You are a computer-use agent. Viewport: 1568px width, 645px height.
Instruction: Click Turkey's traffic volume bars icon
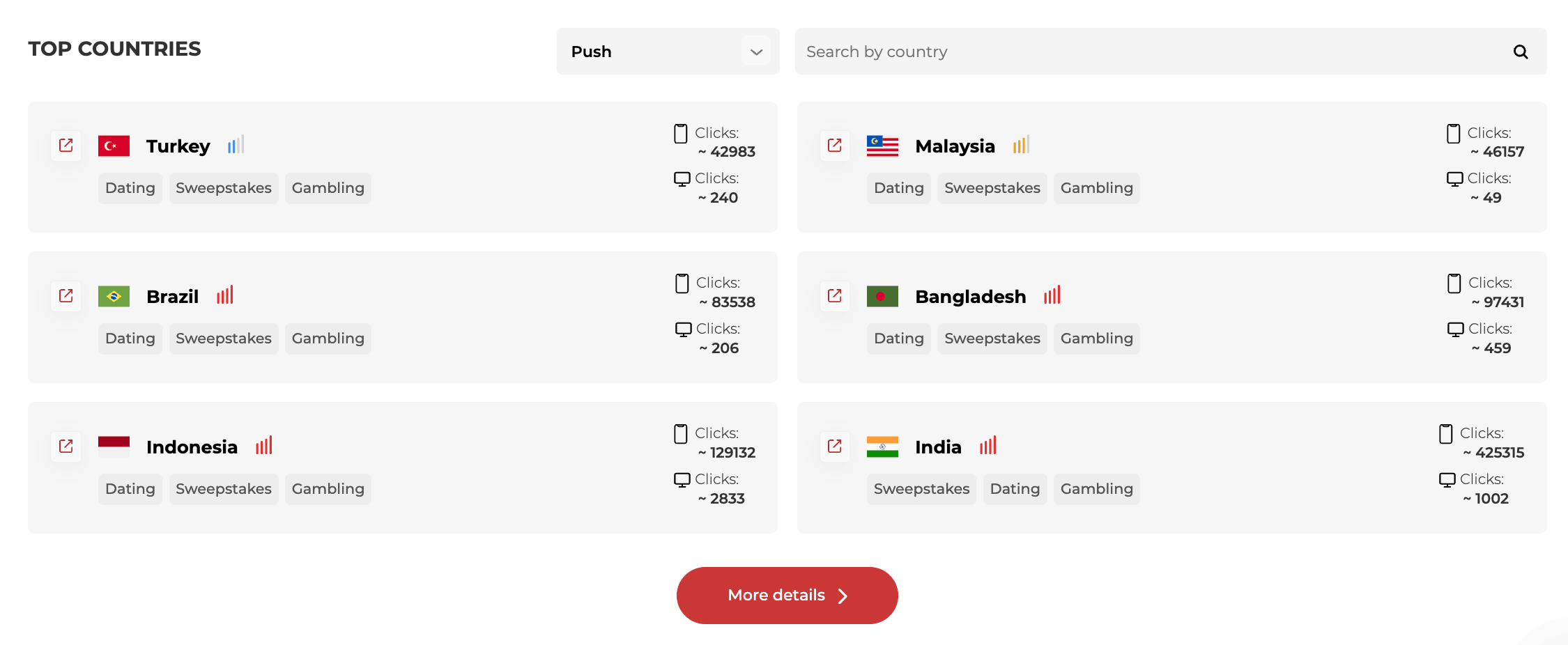pyautogui.click(x=236, y=145)
